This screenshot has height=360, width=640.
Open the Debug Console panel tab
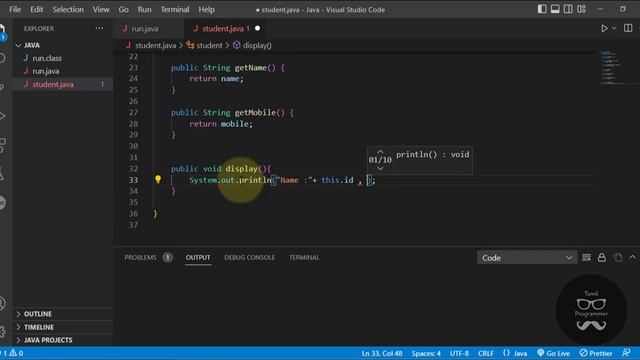click(249, 258)
